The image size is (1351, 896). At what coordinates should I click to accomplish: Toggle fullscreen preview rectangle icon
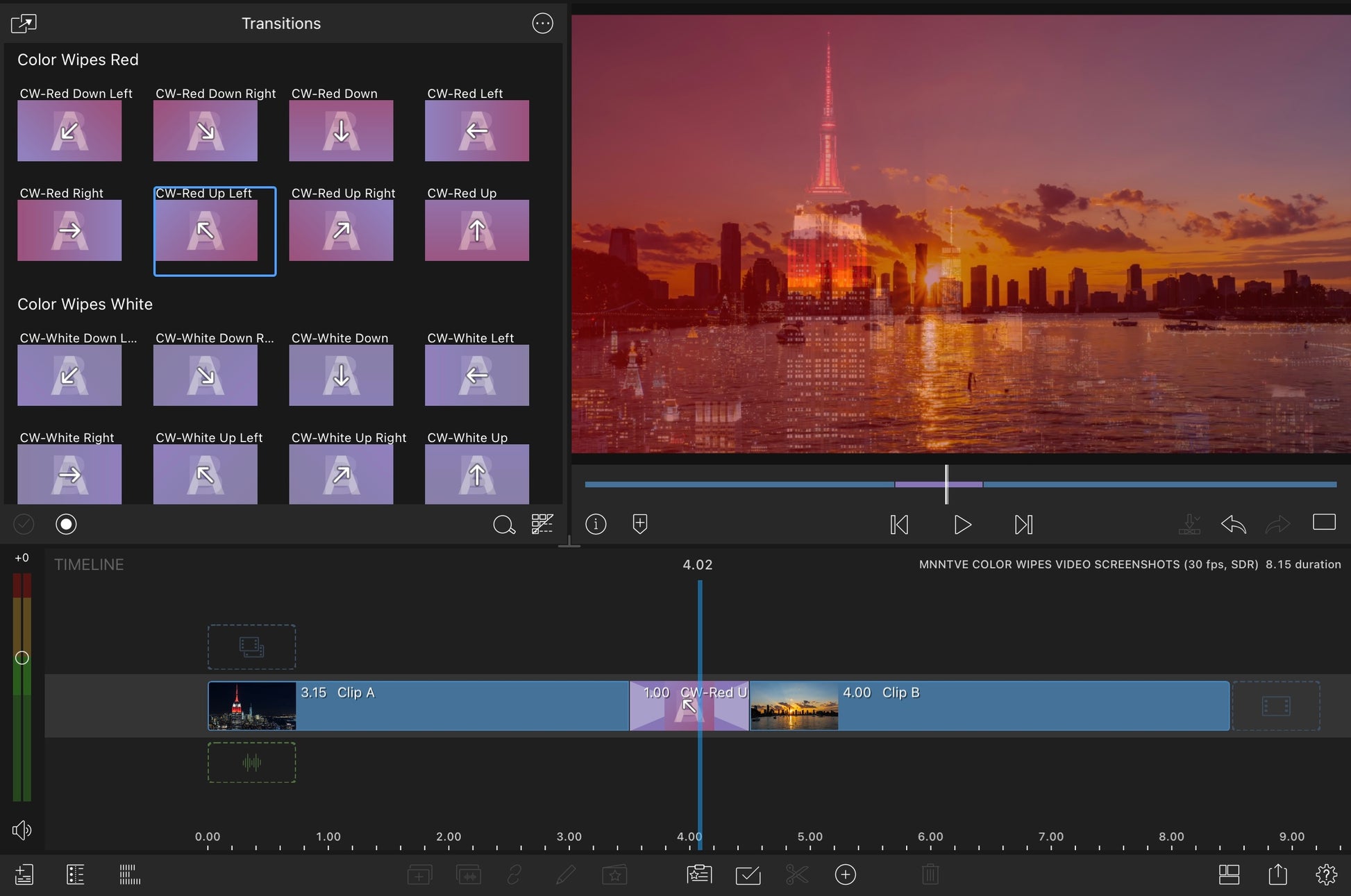[1324, 522]
